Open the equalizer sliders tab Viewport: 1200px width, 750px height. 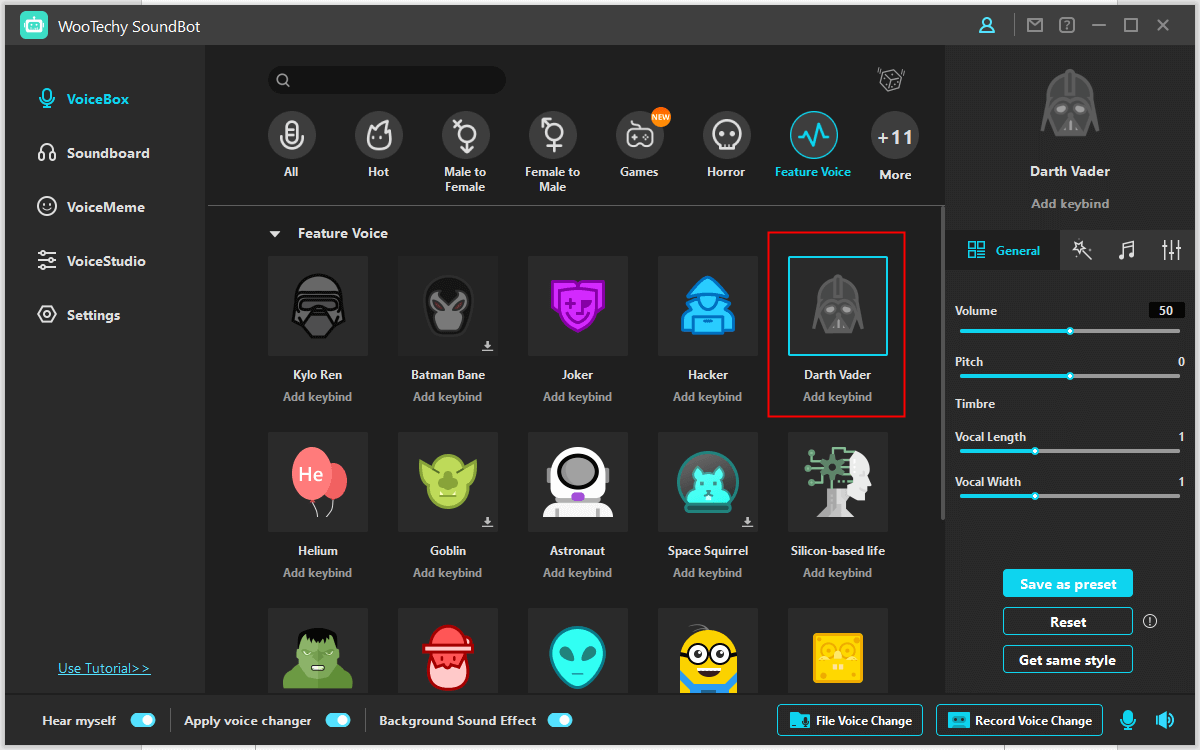[1172, 251]
